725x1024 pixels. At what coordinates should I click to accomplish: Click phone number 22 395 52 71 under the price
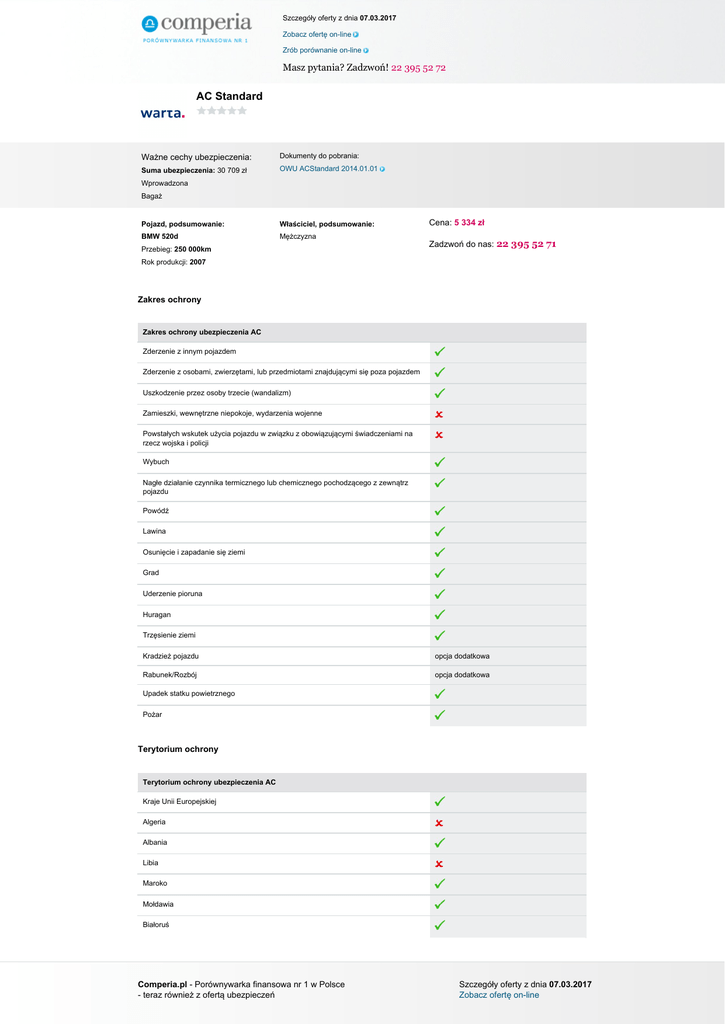[x=526, y=244]
